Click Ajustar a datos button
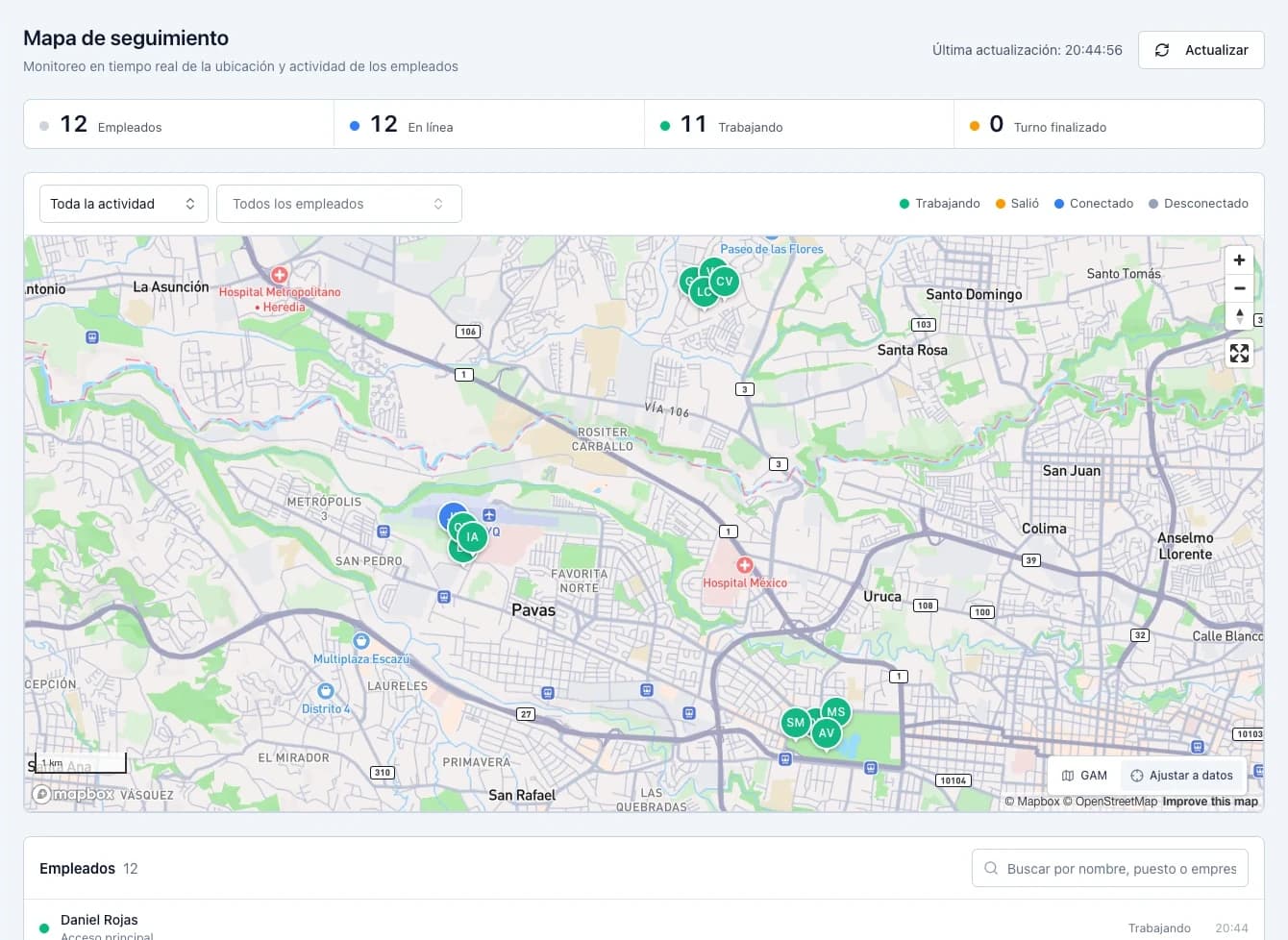 [1182, 776]
